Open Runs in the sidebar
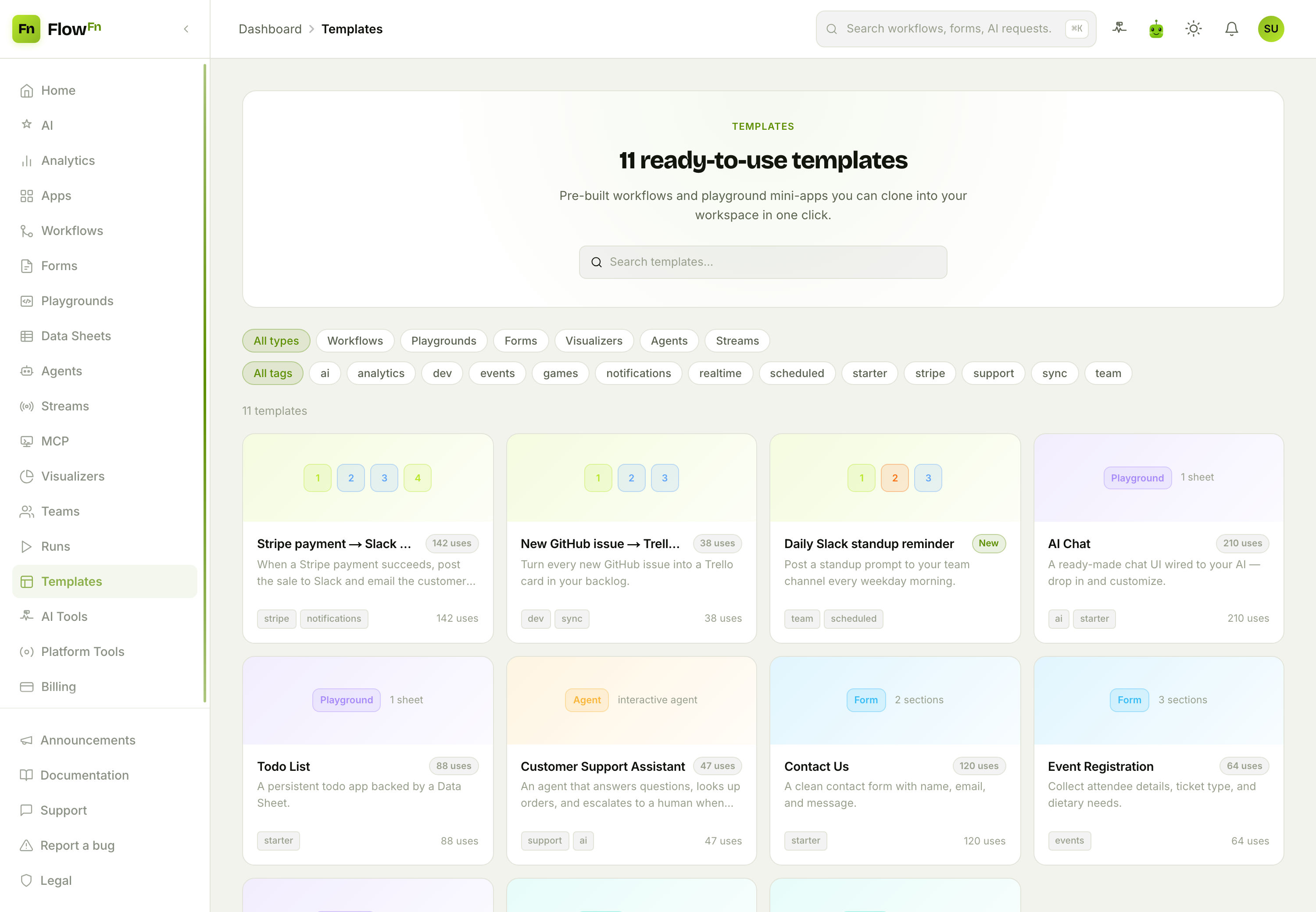Image resolution: width=1316 pixels, height=912 pixels. (x=104, y=546)
